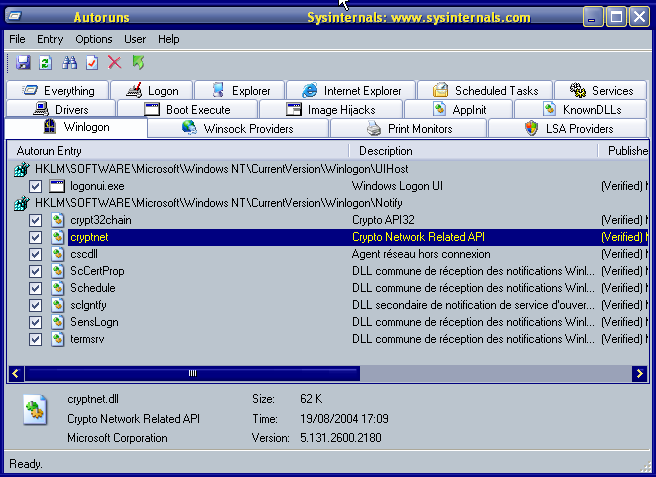Screen dimensions: 656x477
Task: Open the Help menu
Action: pyautogui.click(x=169, y=39)
